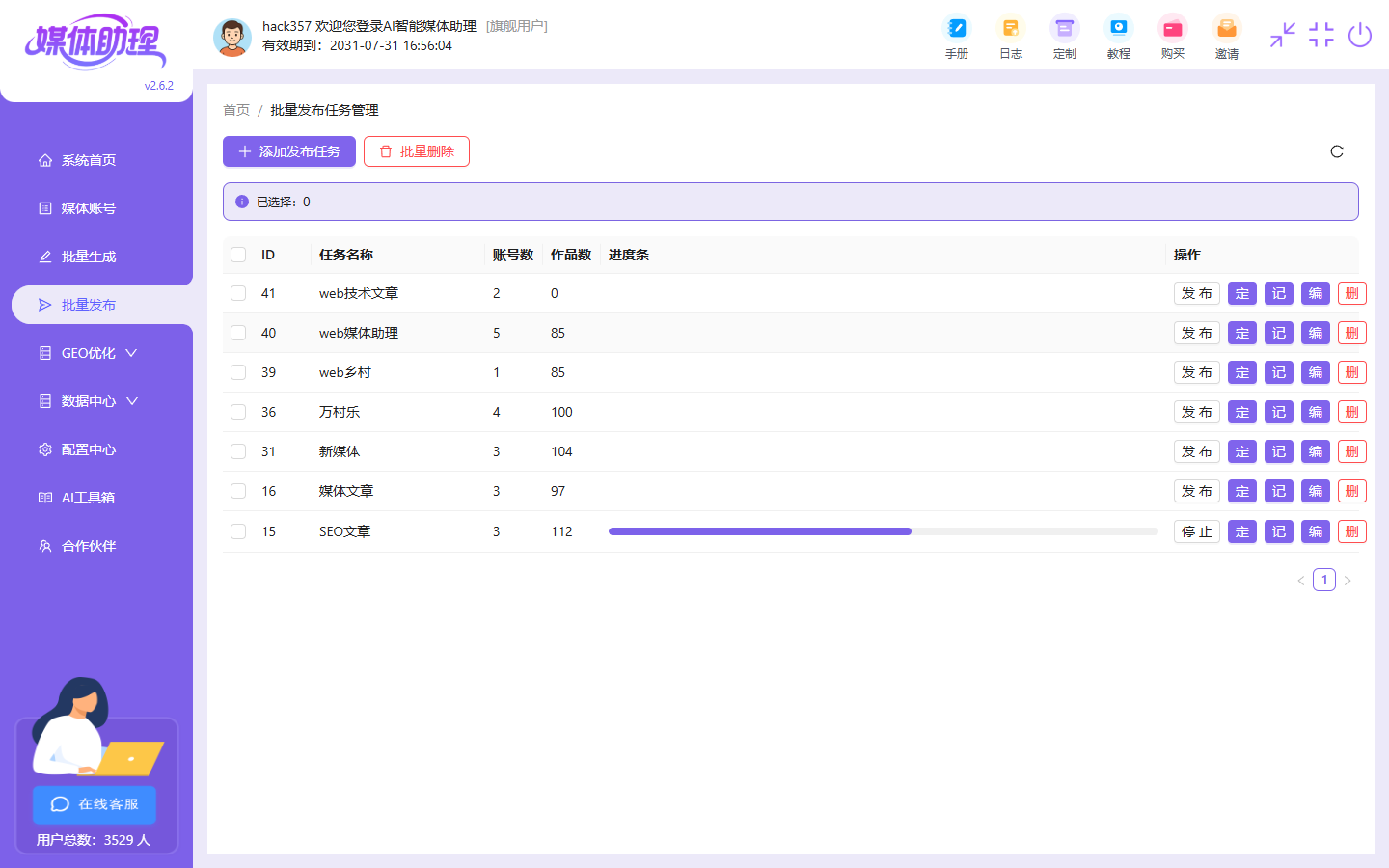The width and height of the screenshot is (1389, 868).
Task: Select page 1 in pagination
Action: [x=1324, y=580]
